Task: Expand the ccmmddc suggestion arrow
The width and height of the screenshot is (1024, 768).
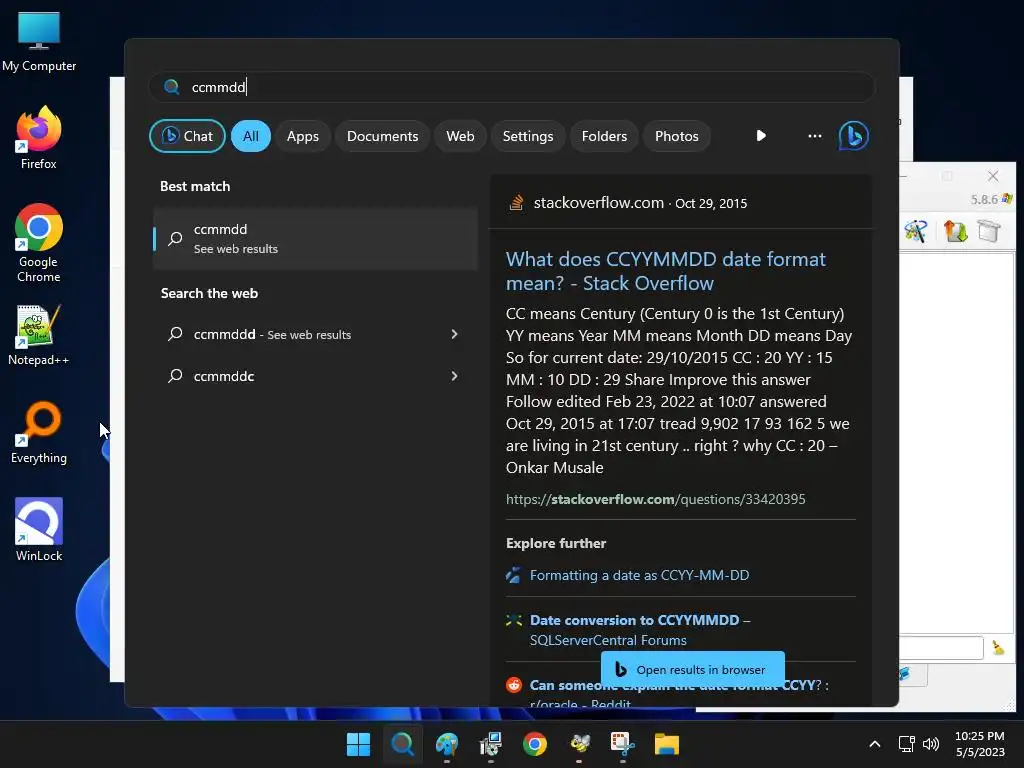Action: [x=454, y=376]
